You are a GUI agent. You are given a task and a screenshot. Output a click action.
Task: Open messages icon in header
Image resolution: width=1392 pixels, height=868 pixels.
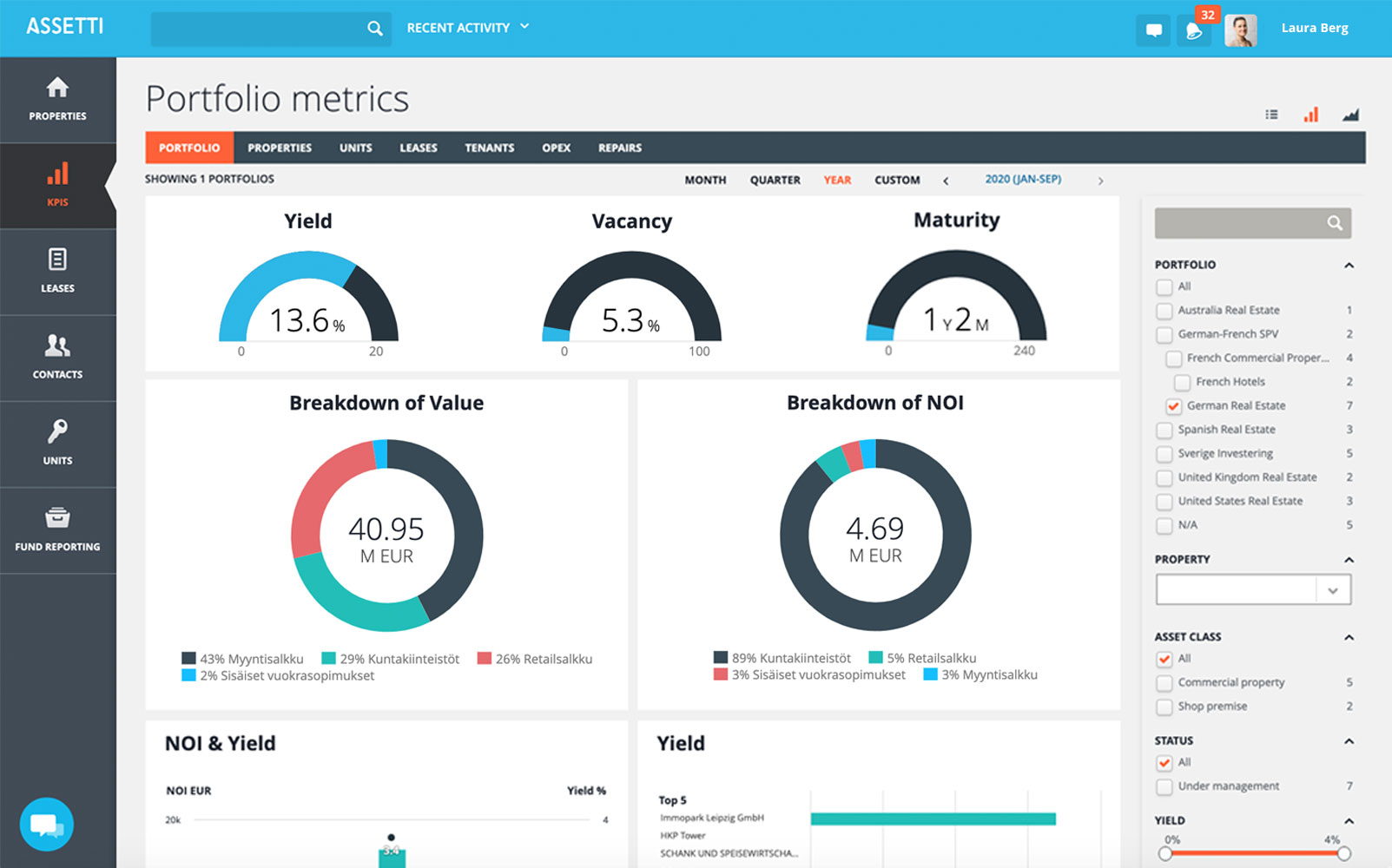pyautogui.click(x=1153, y=30)
